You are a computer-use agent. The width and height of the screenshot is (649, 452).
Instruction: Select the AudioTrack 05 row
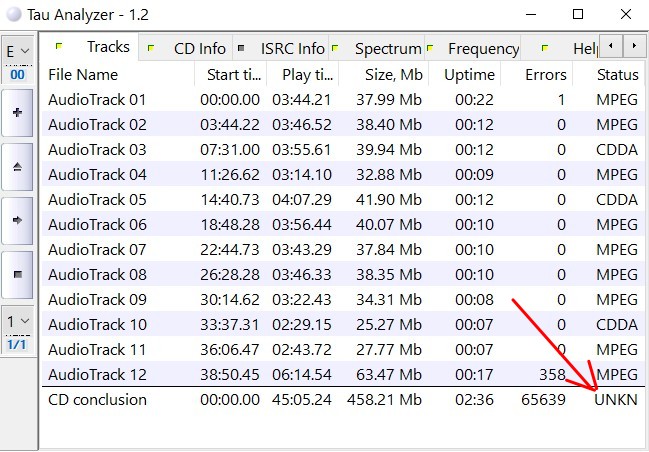97,200
